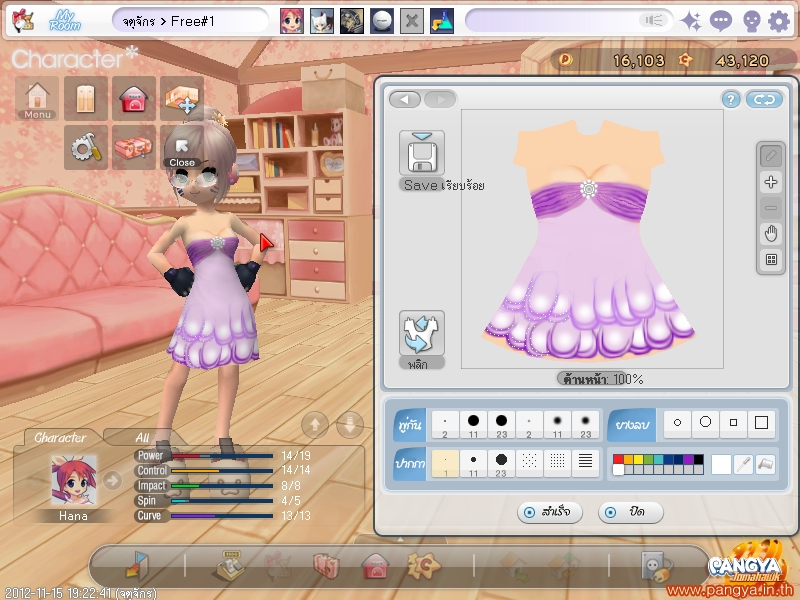This screenshot has height=600, width=800.
Task: Rotate character down arrow button
Action: (350, 424)
